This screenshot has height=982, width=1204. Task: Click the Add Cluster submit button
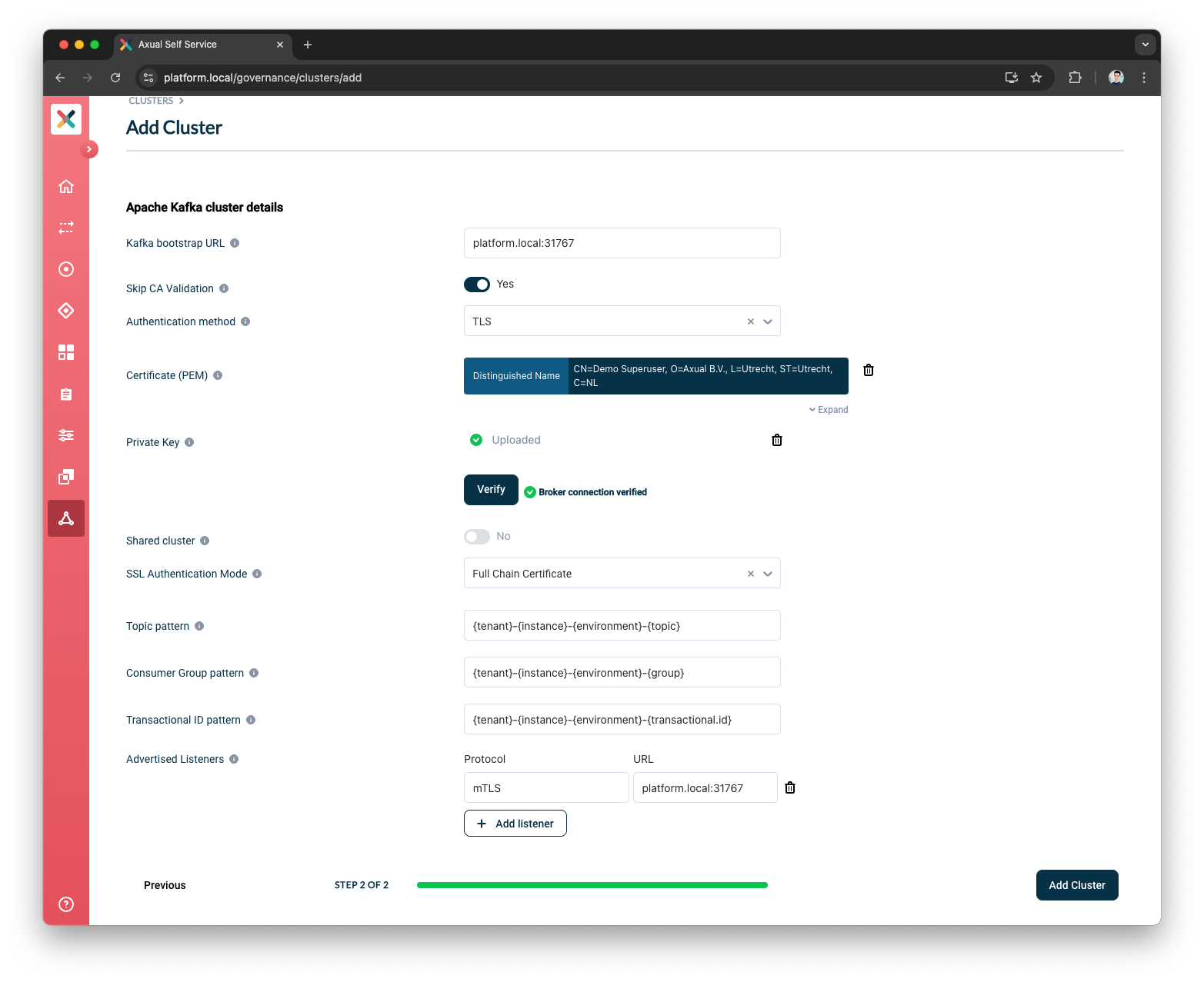coord(1077,885)
